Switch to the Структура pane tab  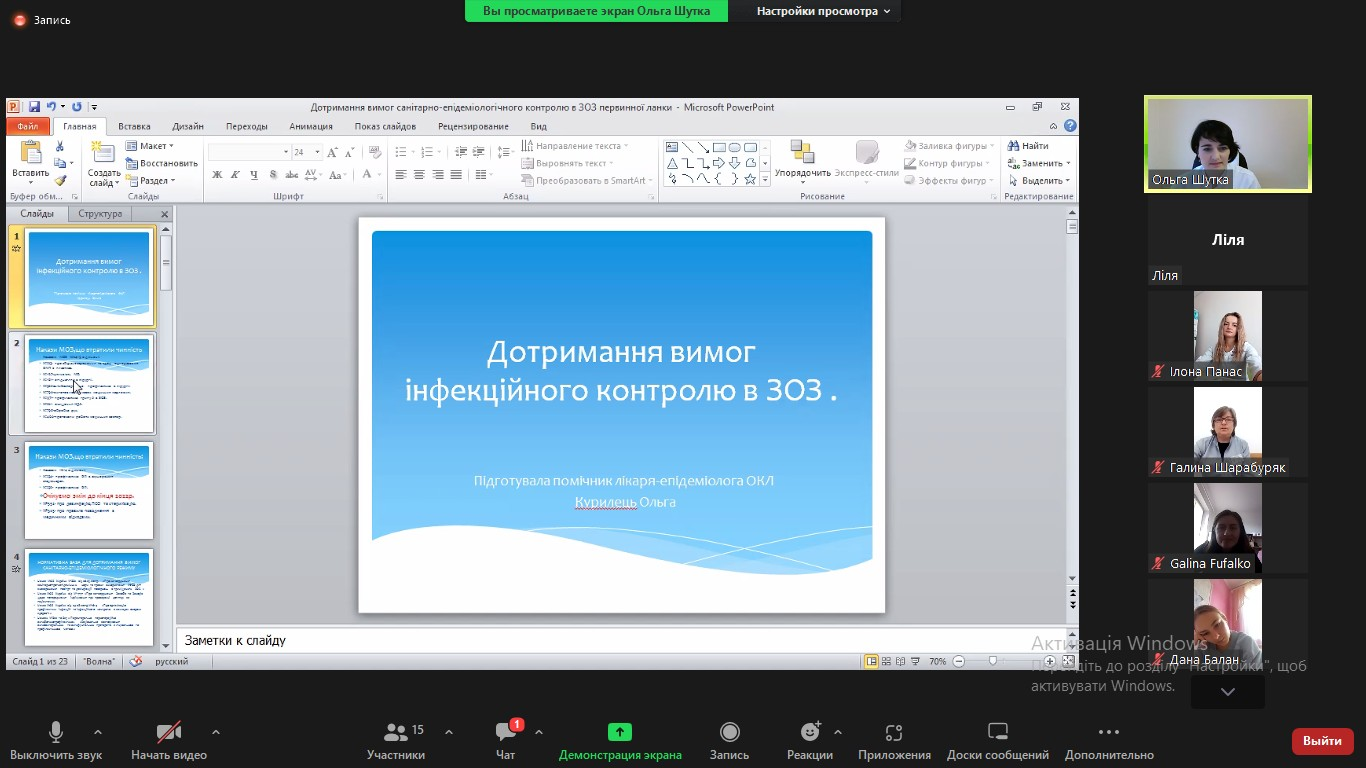[x=100, y=214]
